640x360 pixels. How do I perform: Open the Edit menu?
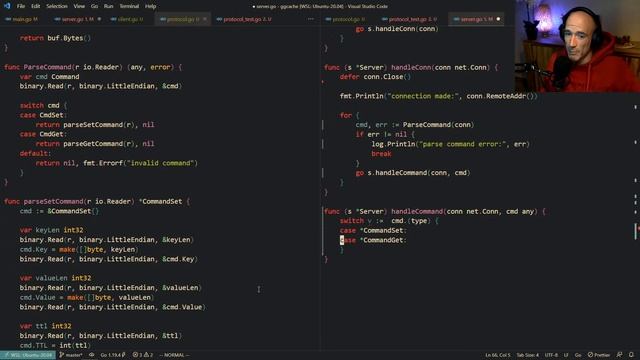click(x=36, y=6)
